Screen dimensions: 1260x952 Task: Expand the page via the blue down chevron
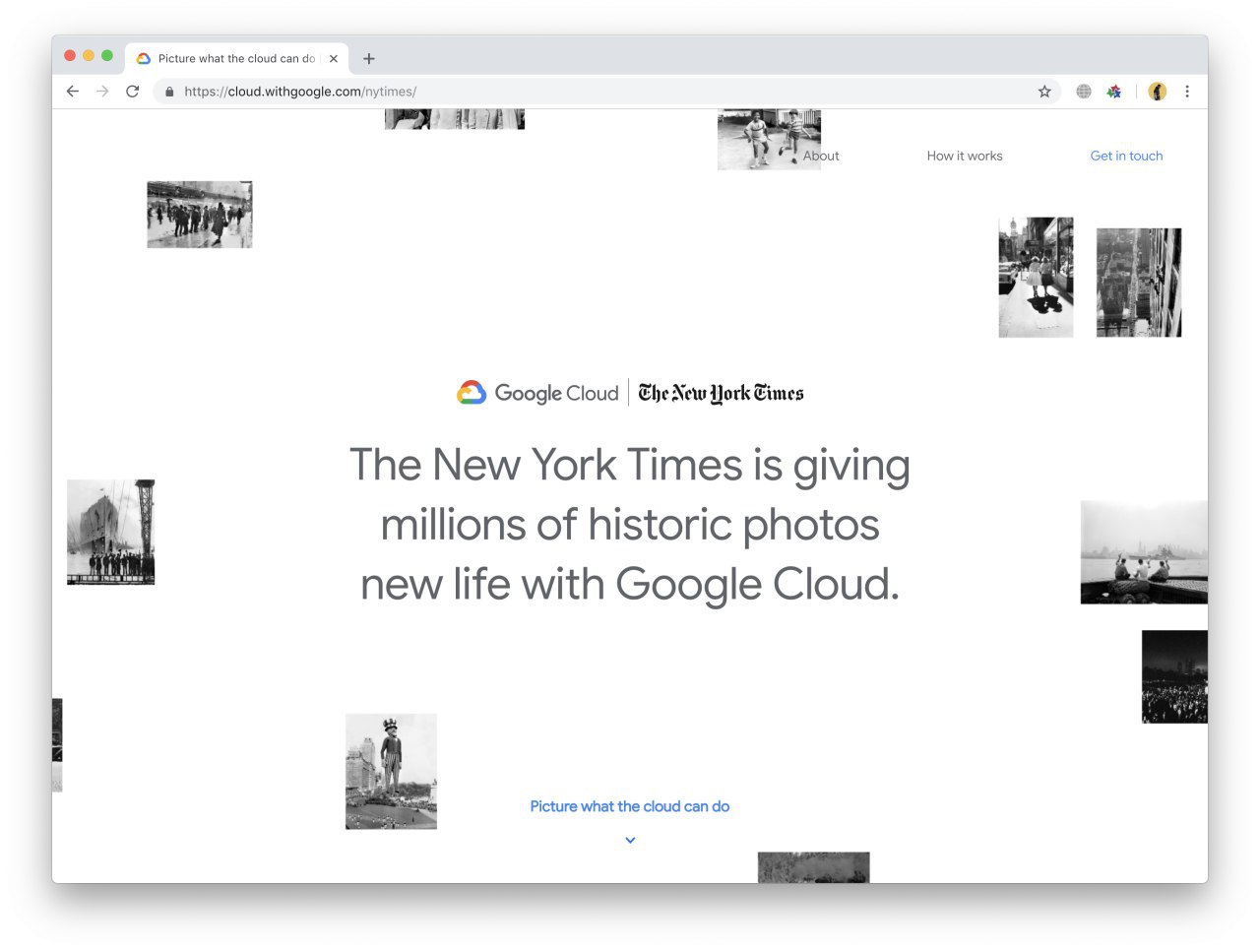[630, 840]
